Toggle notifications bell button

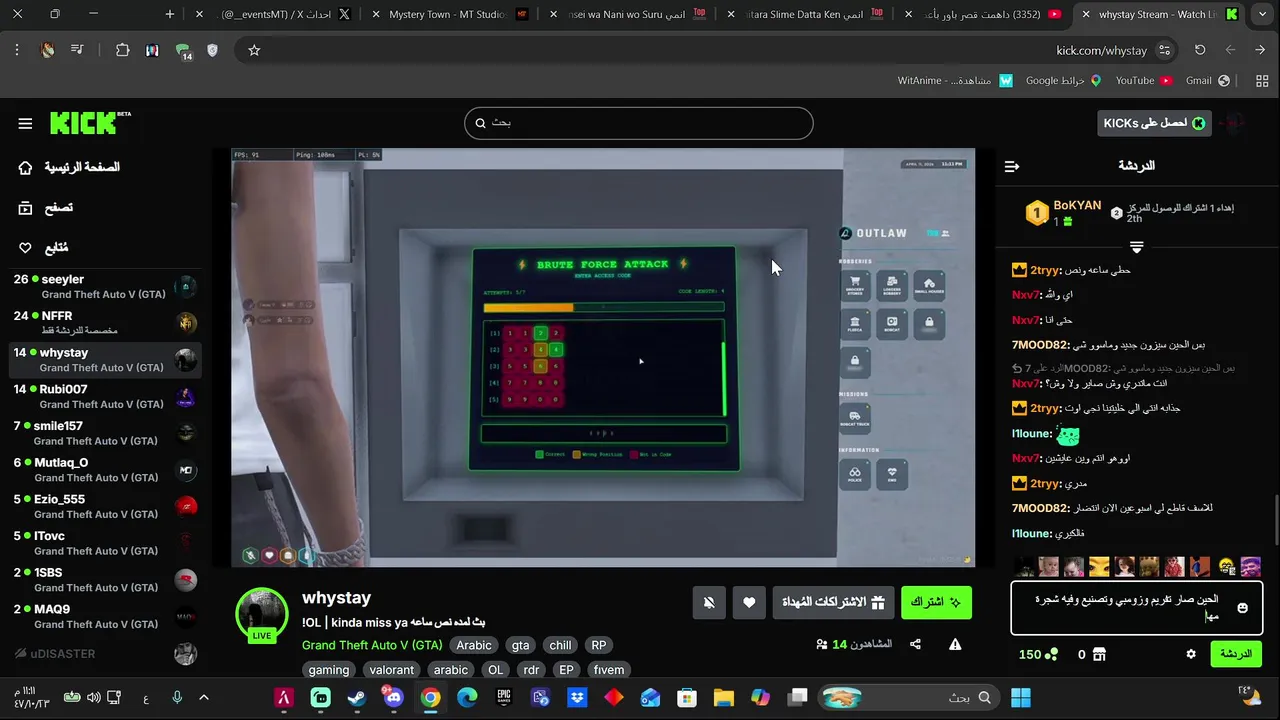[x=709, y=602]
